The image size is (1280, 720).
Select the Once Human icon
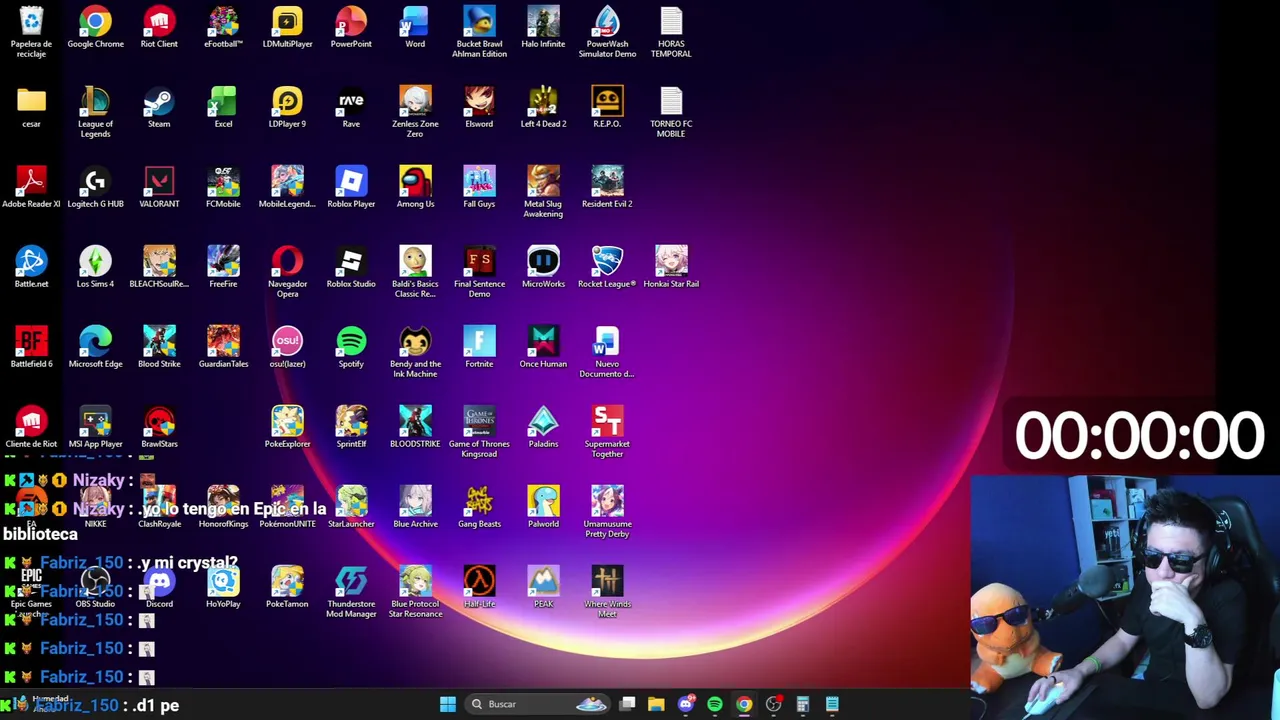(x=543, y=348)
